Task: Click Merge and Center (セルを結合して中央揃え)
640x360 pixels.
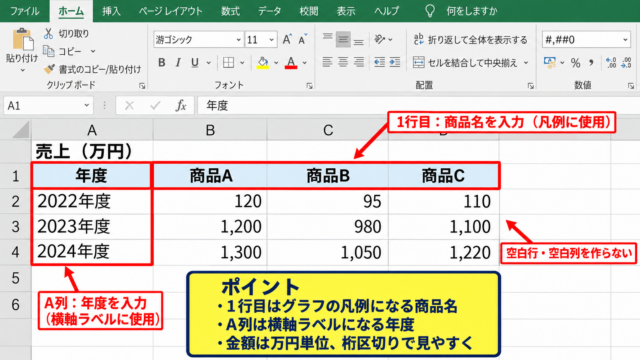Action: [x=465, y=62]
